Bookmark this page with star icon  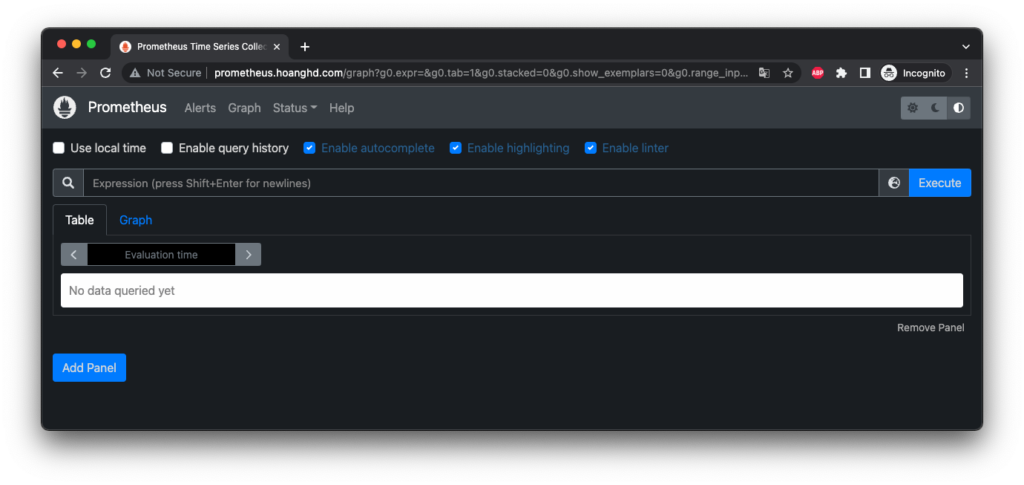point(788,73)
